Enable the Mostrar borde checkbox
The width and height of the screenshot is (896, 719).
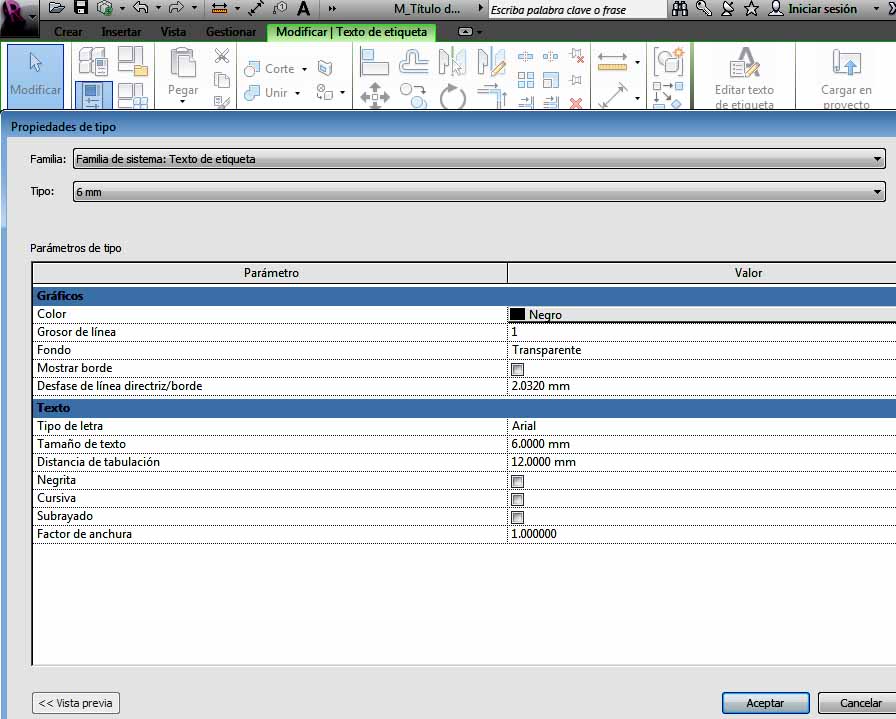click(517, 369)
